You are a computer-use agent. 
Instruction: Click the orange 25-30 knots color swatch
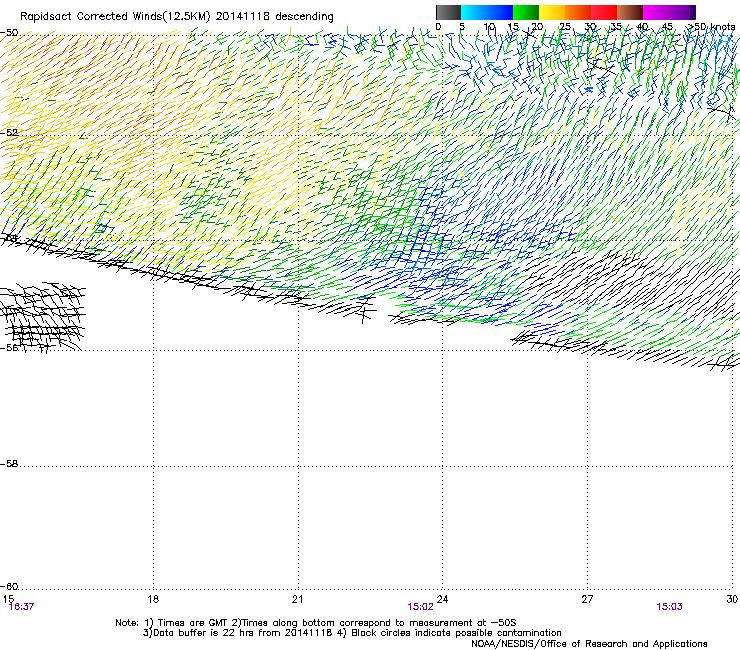(578, 12)
